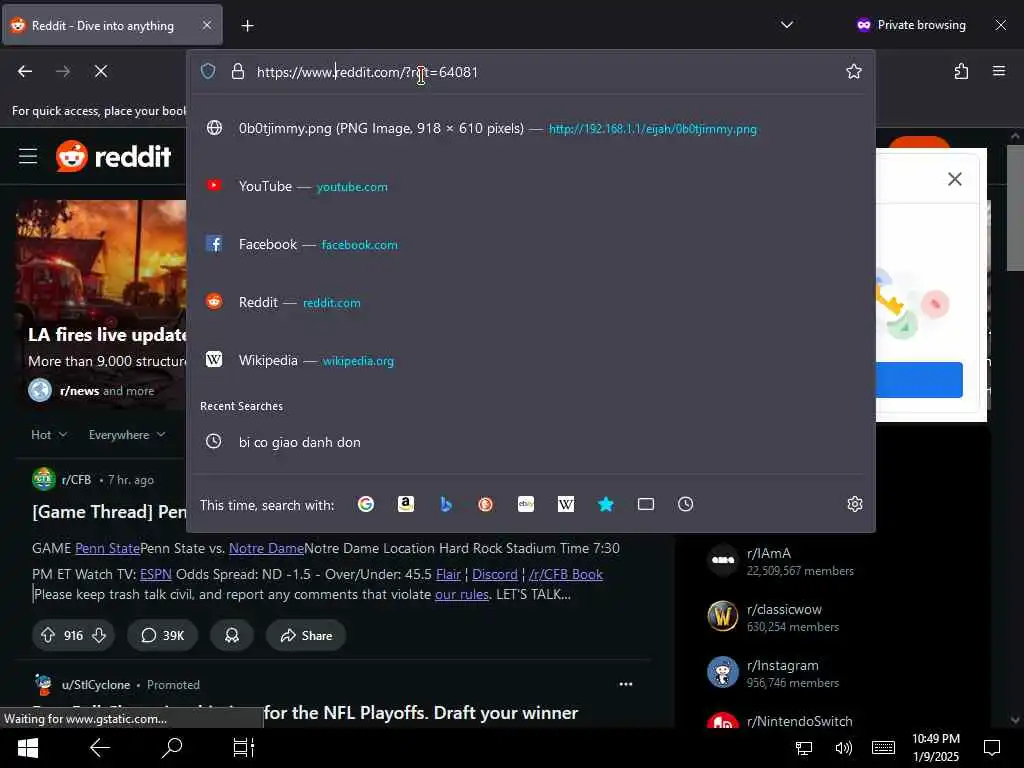
Task: Open notification center icon
Action: click(x=992, y=748)
